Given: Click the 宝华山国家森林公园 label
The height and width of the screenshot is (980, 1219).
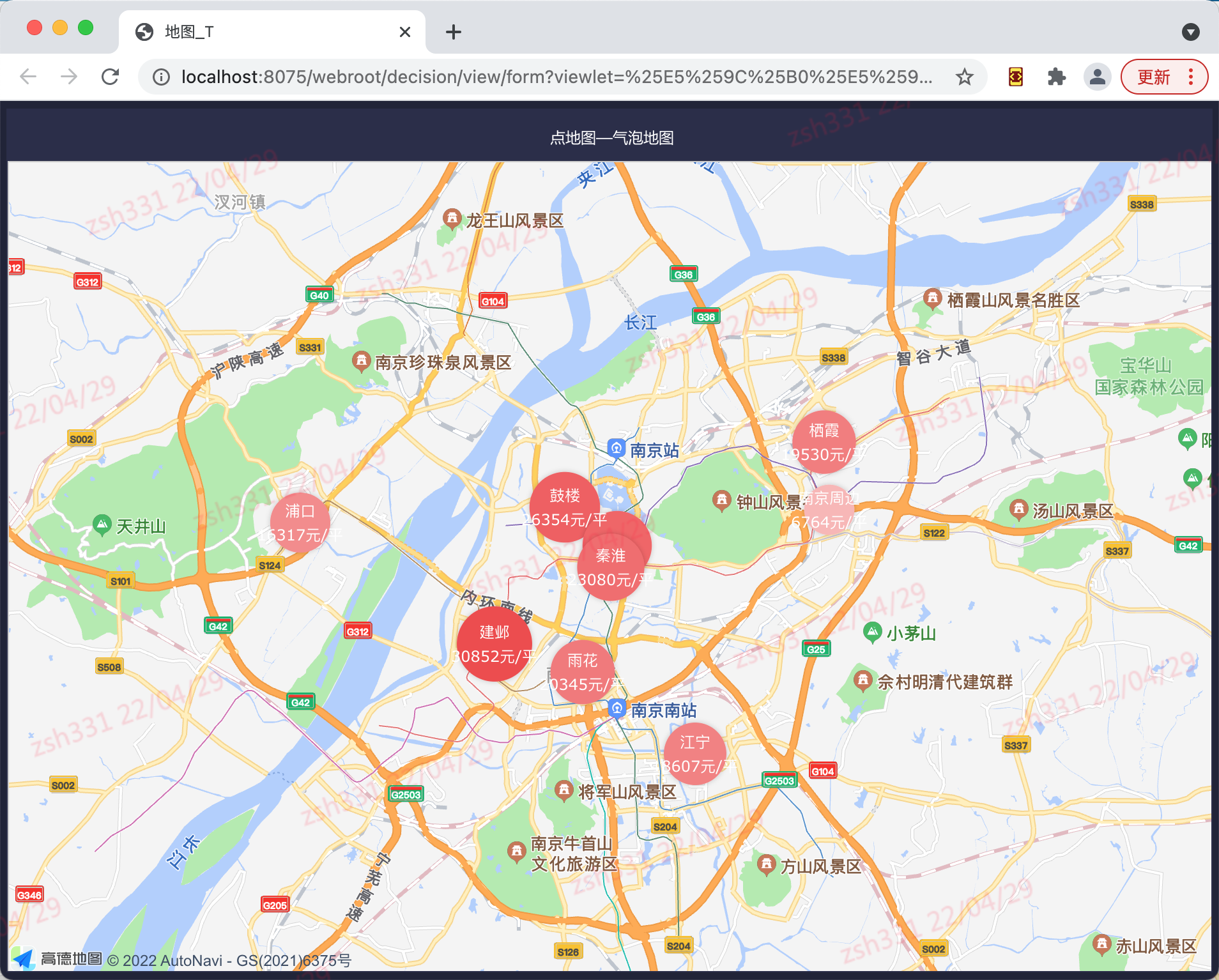Looking at the screenshot, I should tap(1149, 376).
